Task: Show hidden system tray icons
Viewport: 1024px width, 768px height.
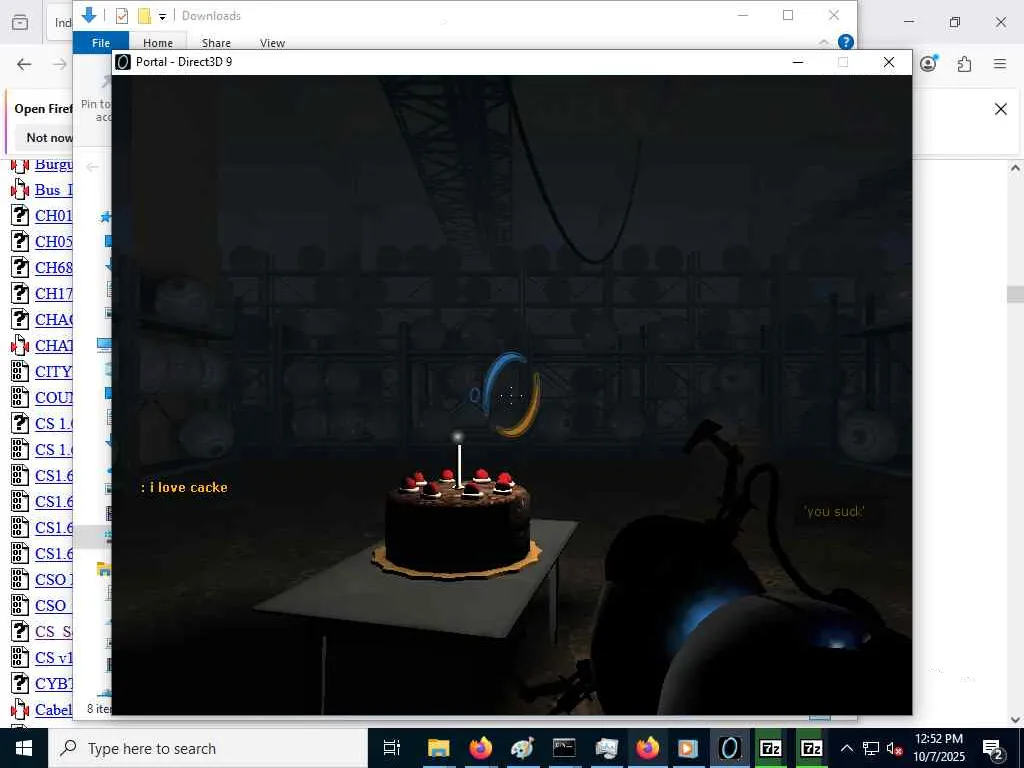Action: (847, 748)
